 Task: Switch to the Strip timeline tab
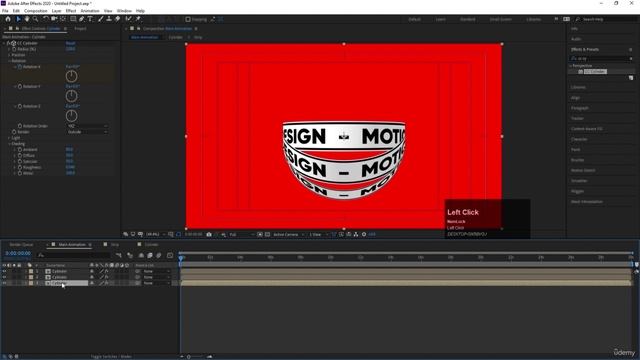click(115, 244)
